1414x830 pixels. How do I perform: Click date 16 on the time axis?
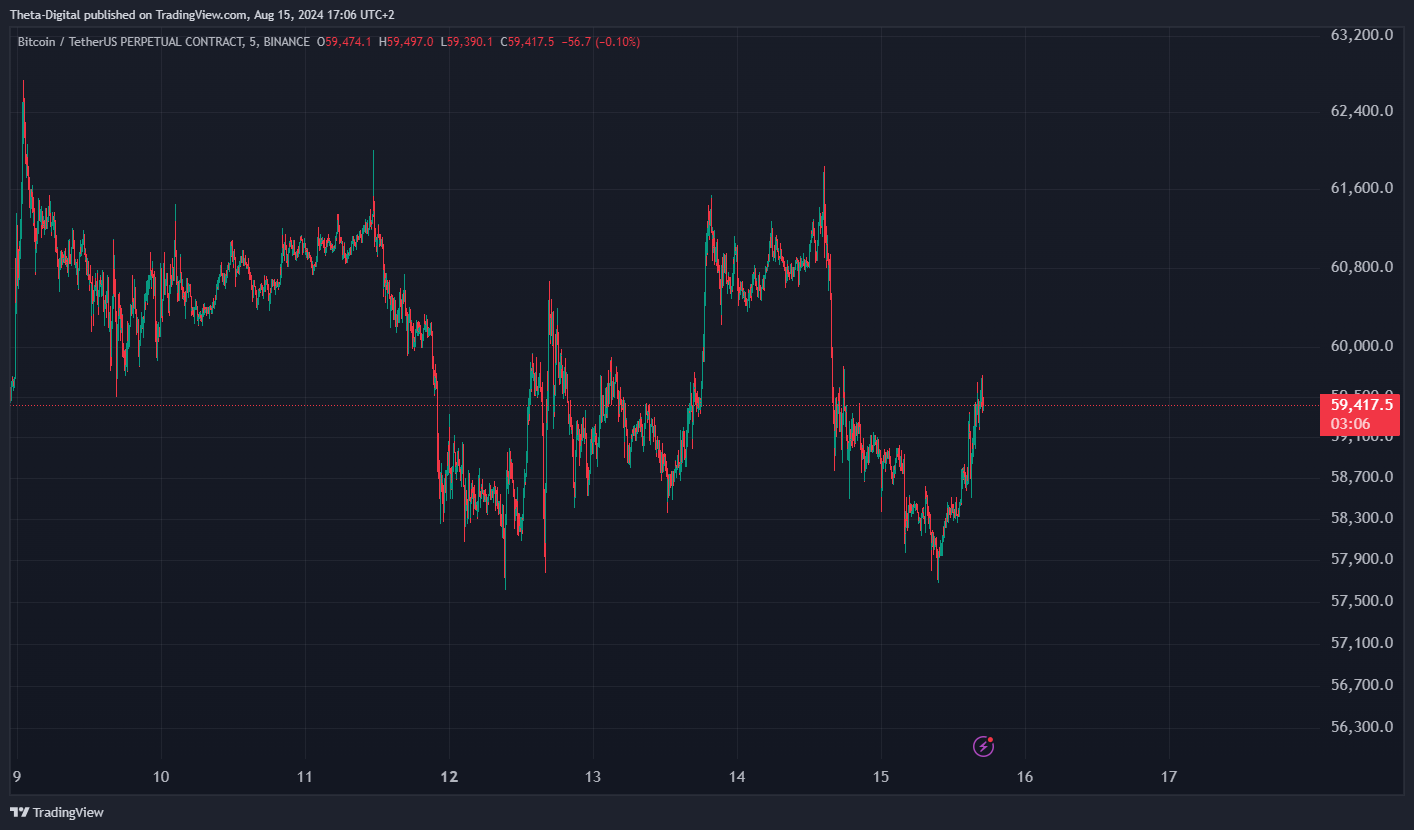pos(1025,776)
